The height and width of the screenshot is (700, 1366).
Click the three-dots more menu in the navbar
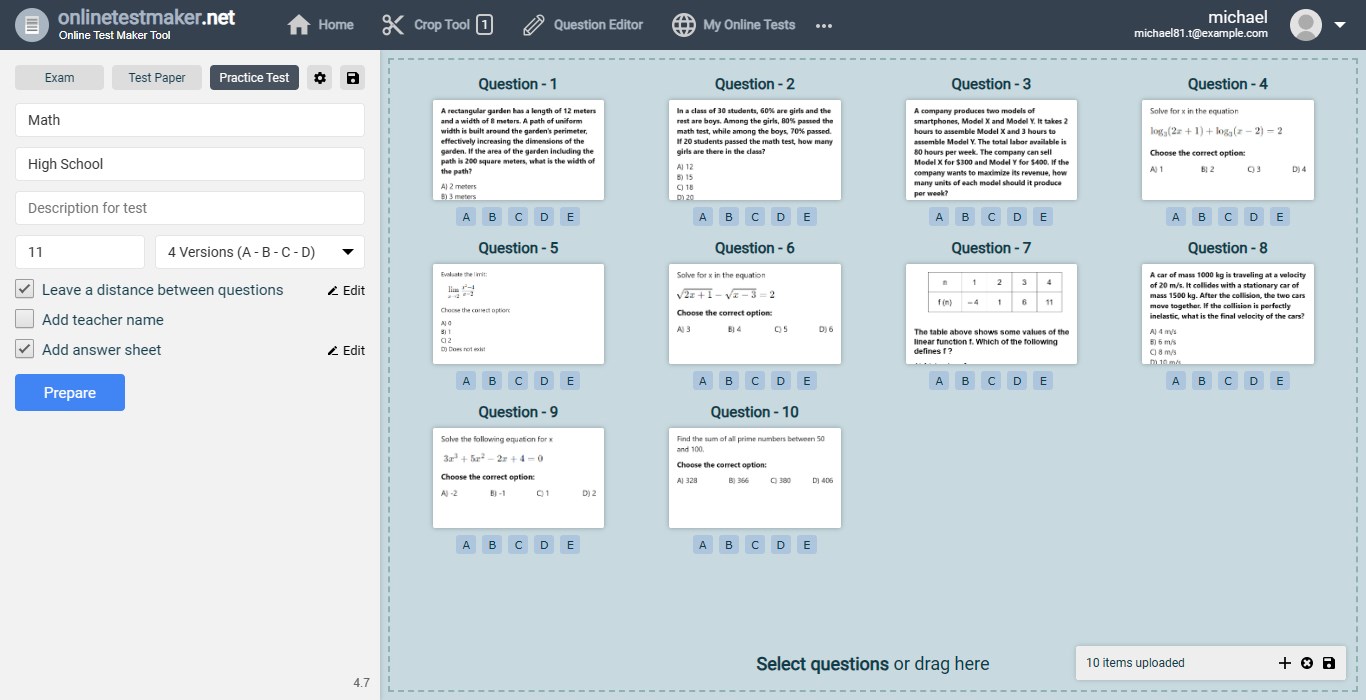824,26
